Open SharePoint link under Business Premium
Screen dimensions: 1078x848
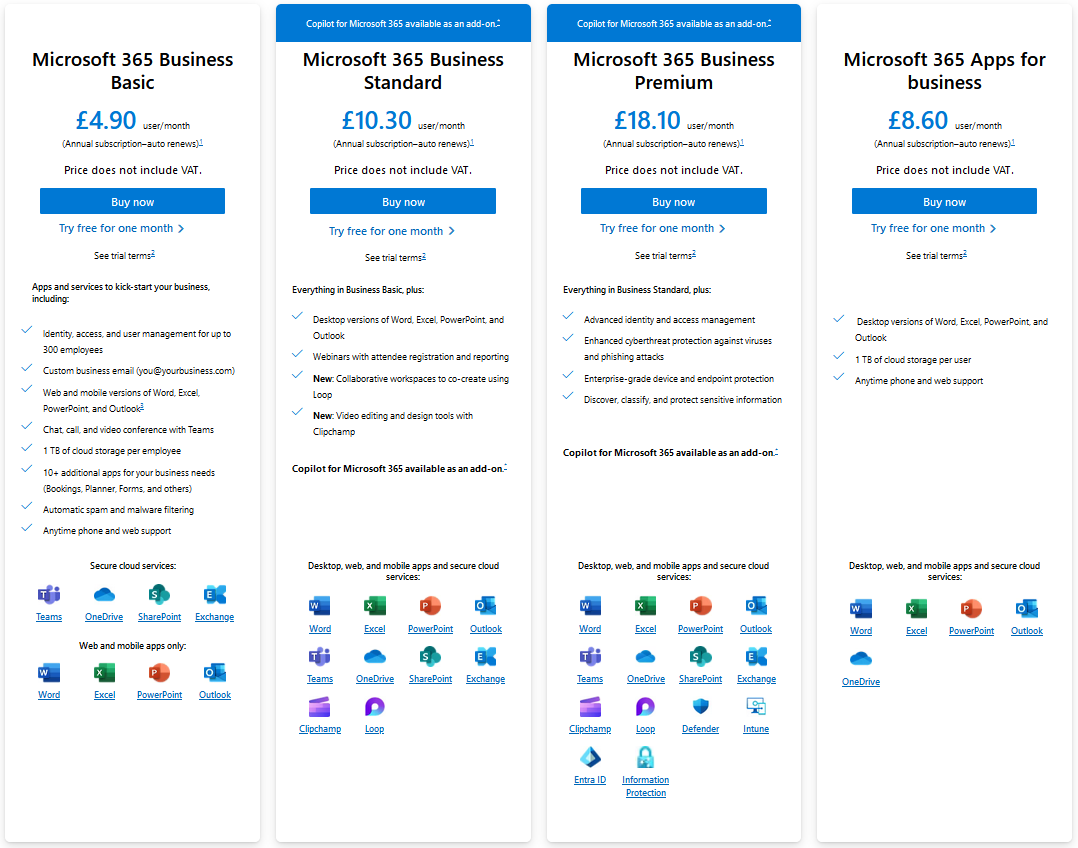tap(701, 679)
